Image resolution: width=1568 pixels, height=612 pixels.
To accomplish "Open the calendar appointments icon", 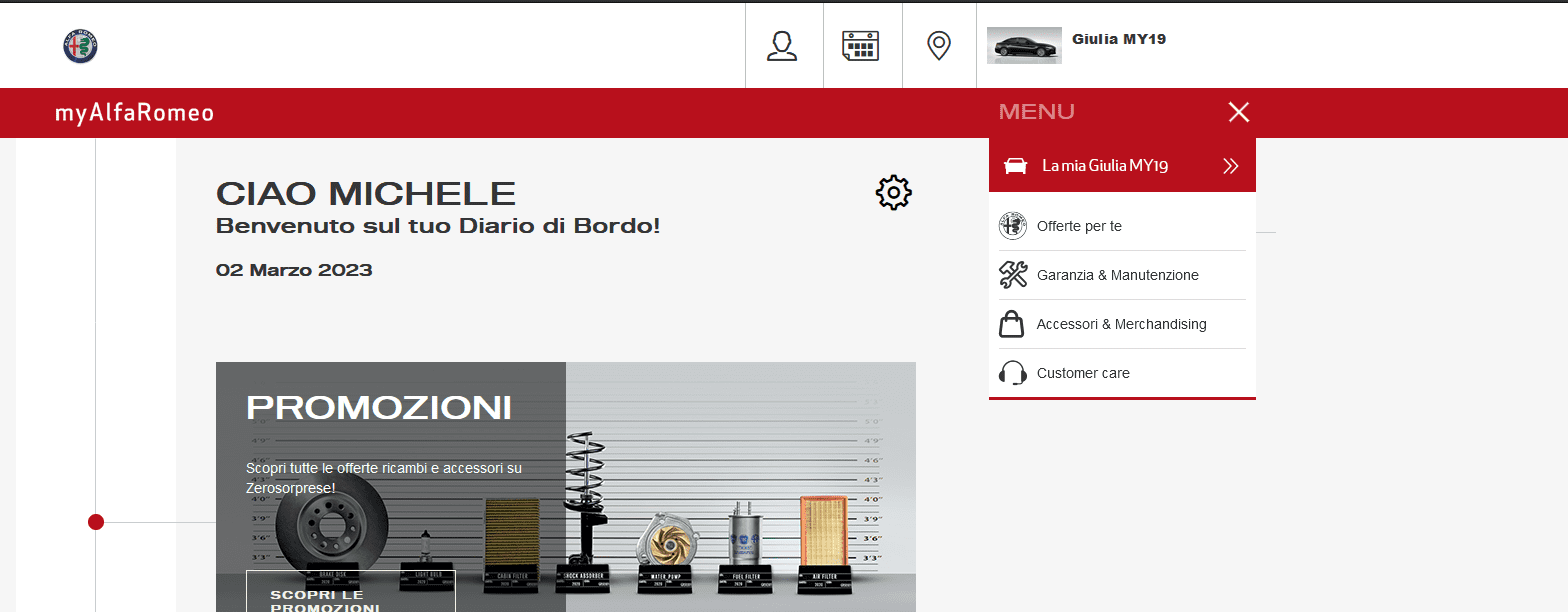I will 860,46.
